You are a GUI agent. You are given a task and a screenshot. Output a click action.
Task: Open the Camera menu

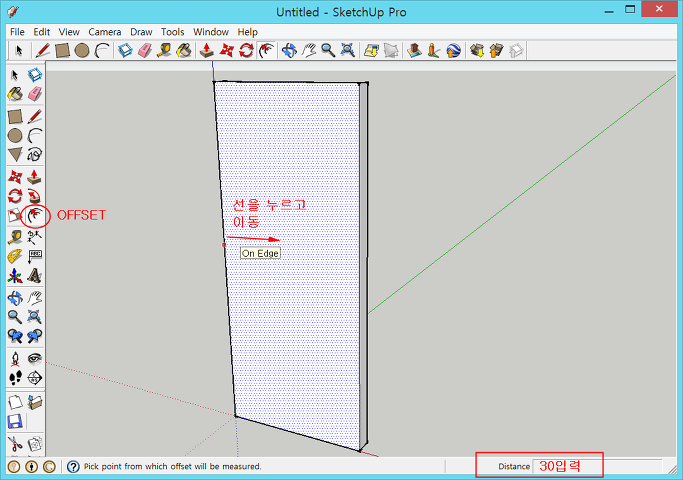pos(105,32)
